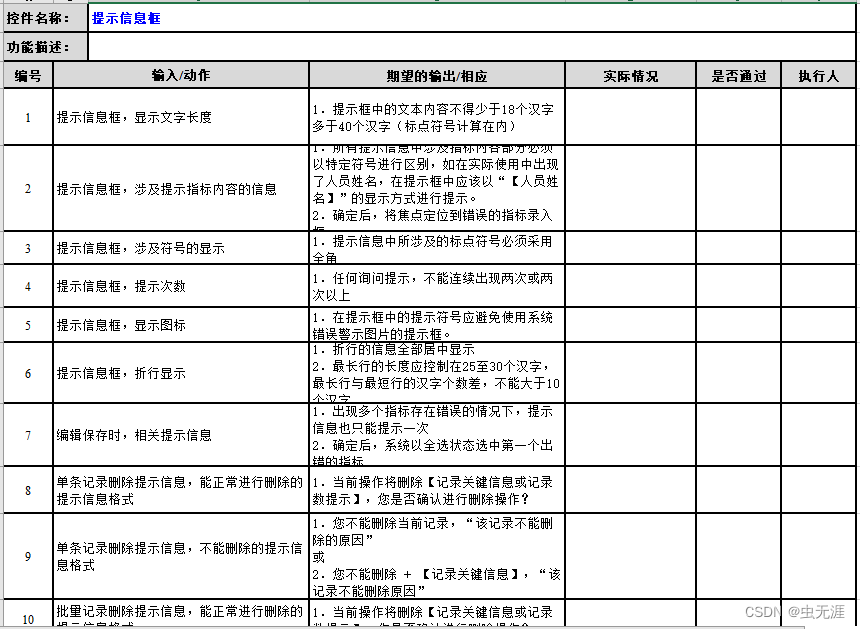860x629 pixels.
Task: Click the cell 提示信息框，涉及符号的显示
Action: [x=181, y=248]
